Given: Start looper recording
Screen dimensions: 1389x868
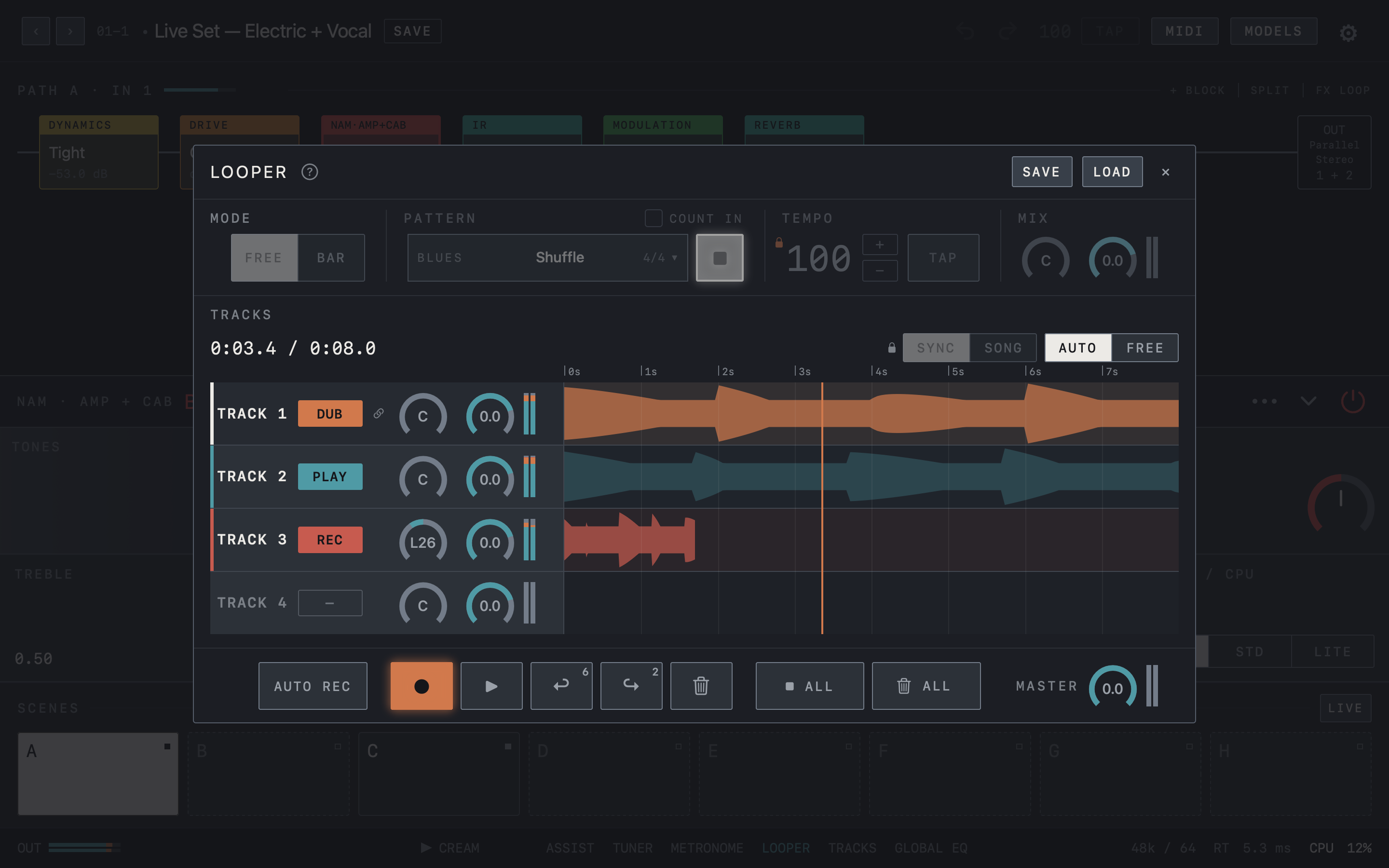Looking at the screenshot, I should [422, 686].
